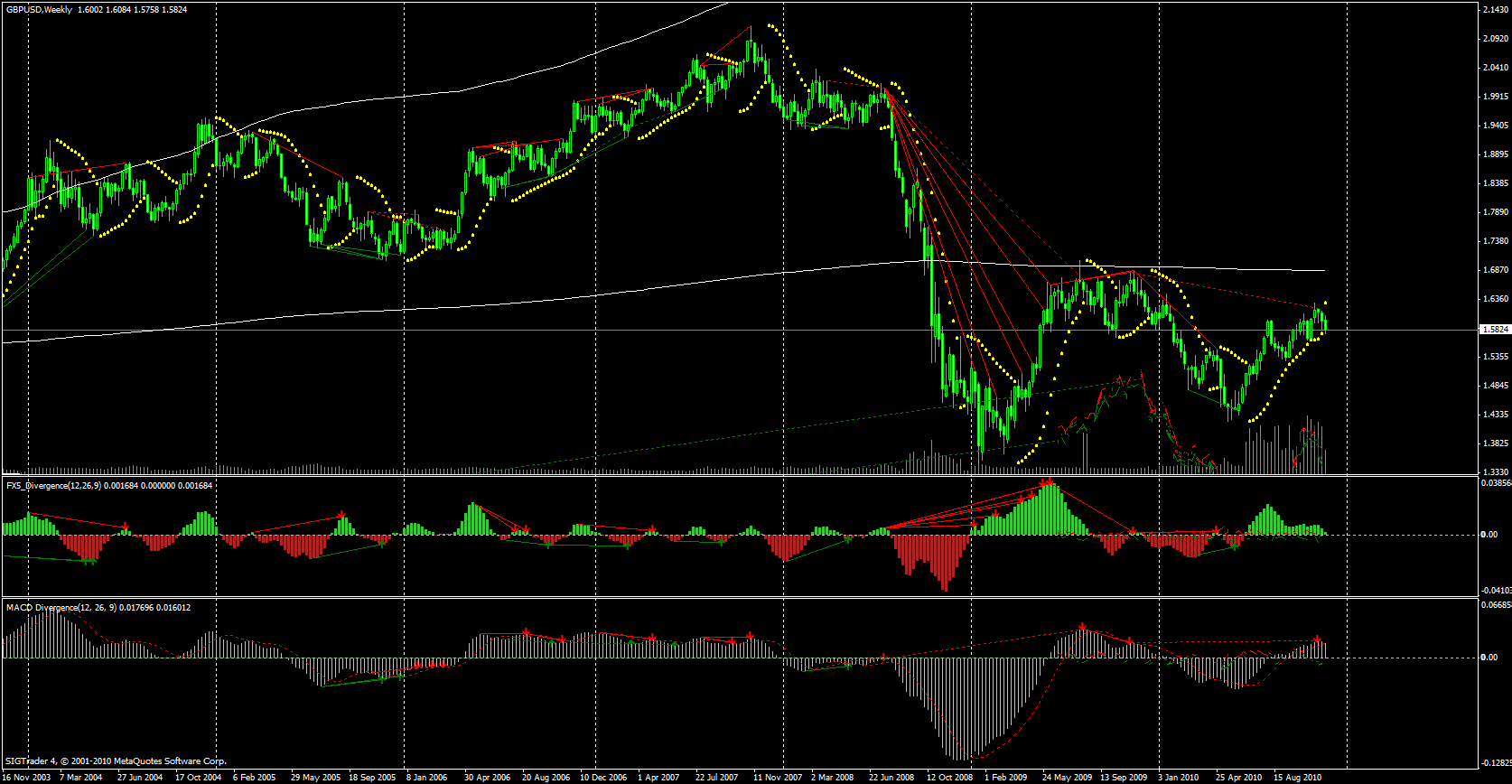Viewport: 1512px width, 784px height.
Task: Click the 1.7890 price axis label
Action: point(1495,212)
